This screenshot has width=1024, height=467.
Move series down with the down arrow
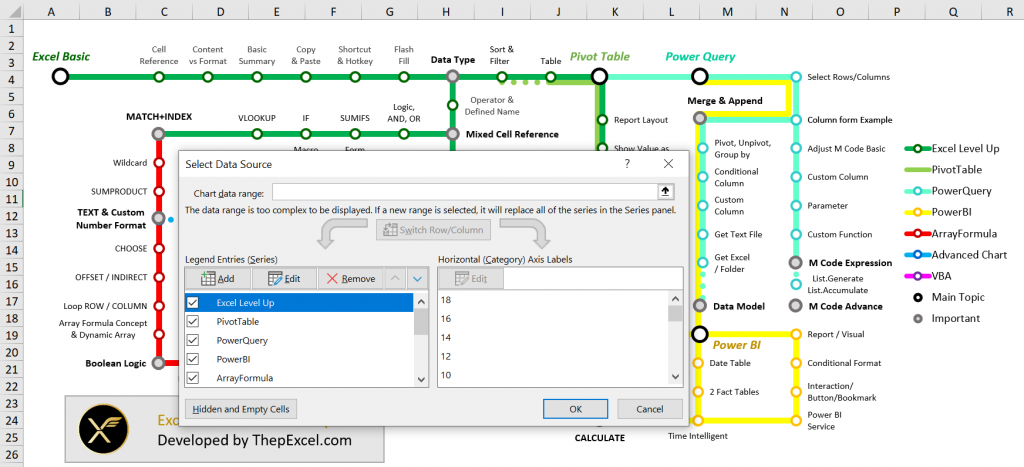pyautogui.click(x=418, y=279)
